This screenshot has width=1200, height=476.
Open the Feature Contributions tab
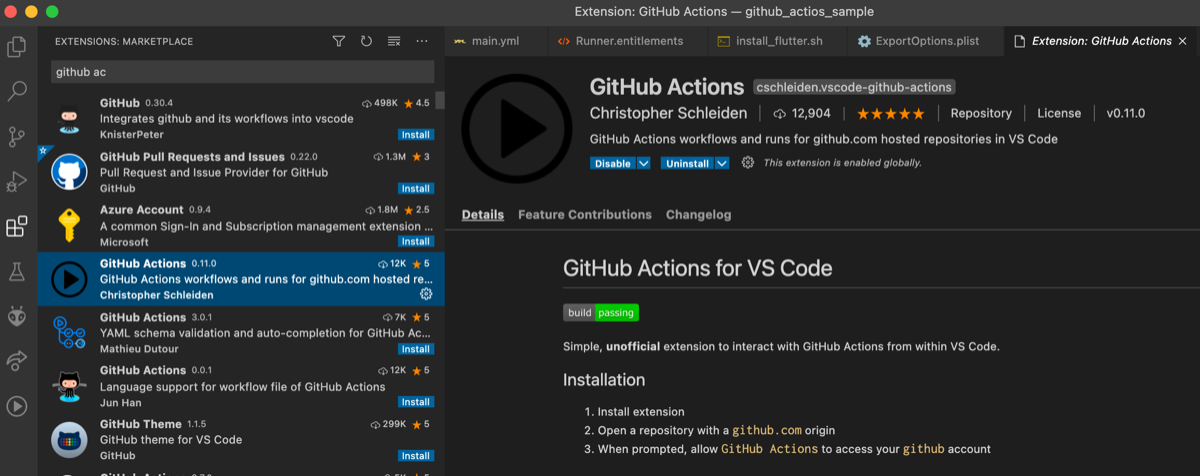[585, 215]
